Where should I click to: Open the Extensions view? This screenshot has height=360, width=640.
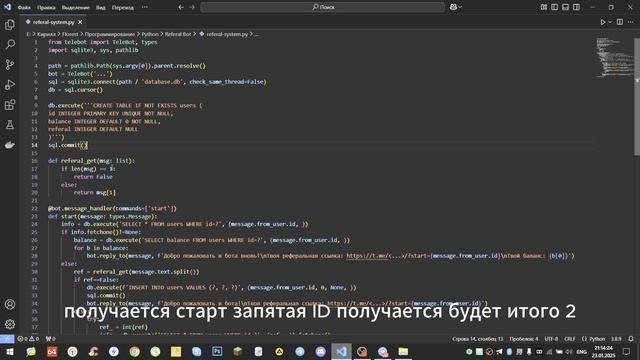point(10,104)
